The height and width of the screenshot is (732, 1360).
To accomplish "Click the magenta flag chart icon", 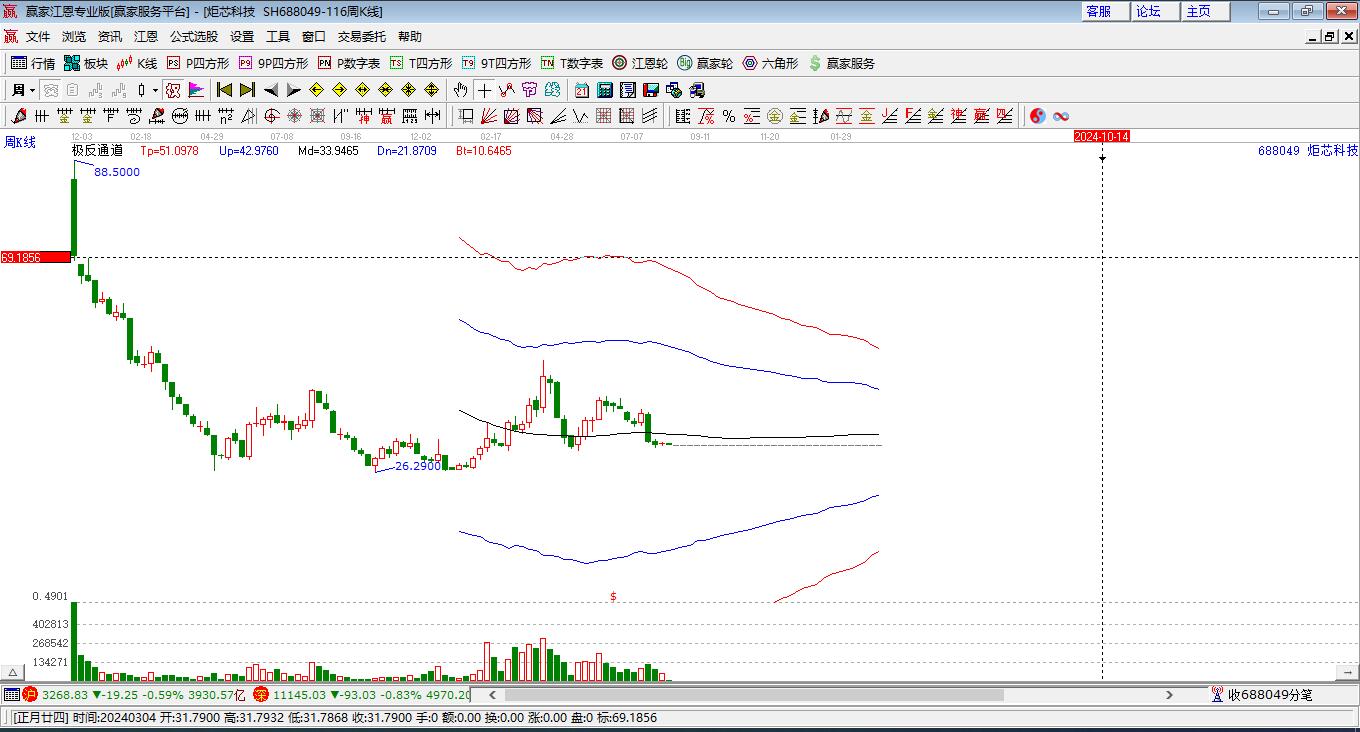I will 196,90.
